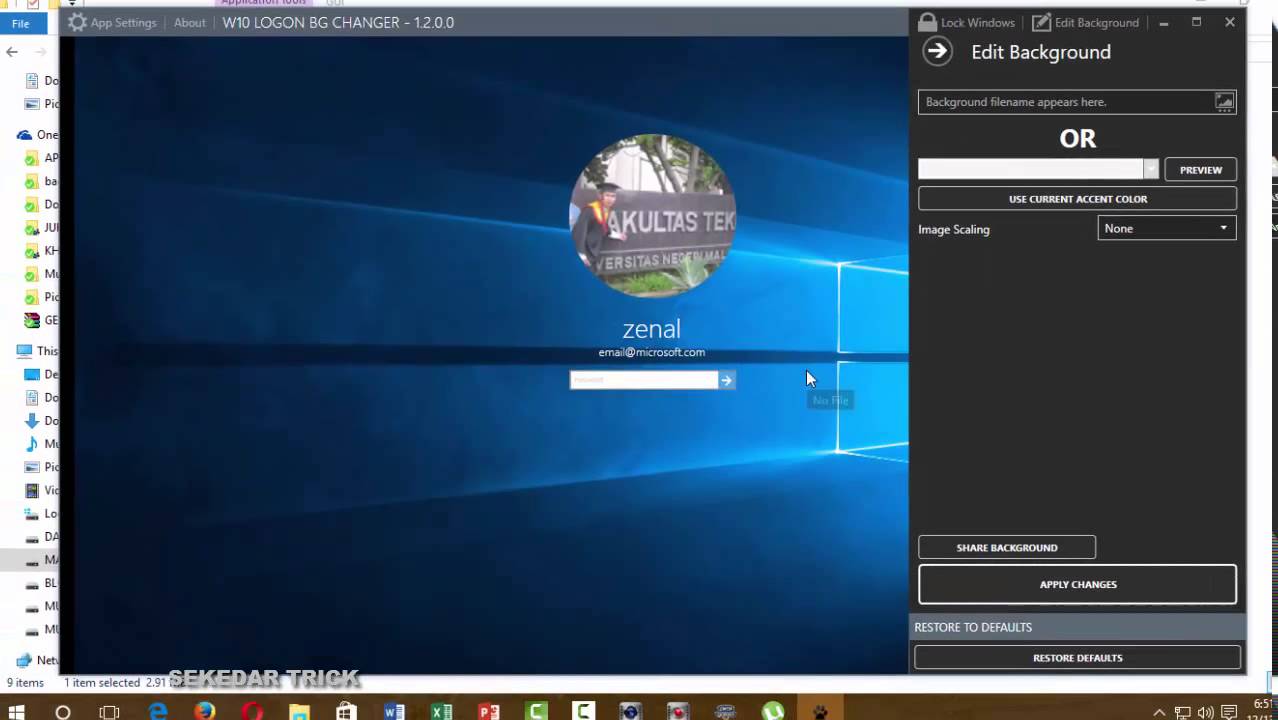Expand the accent color picker dropdown arrow
The height and width of the screenshot is (720, 1278).
1151,169
